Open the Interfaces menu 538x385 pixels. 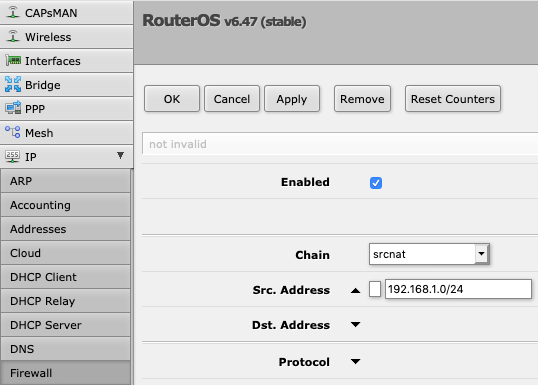[67, 61]
